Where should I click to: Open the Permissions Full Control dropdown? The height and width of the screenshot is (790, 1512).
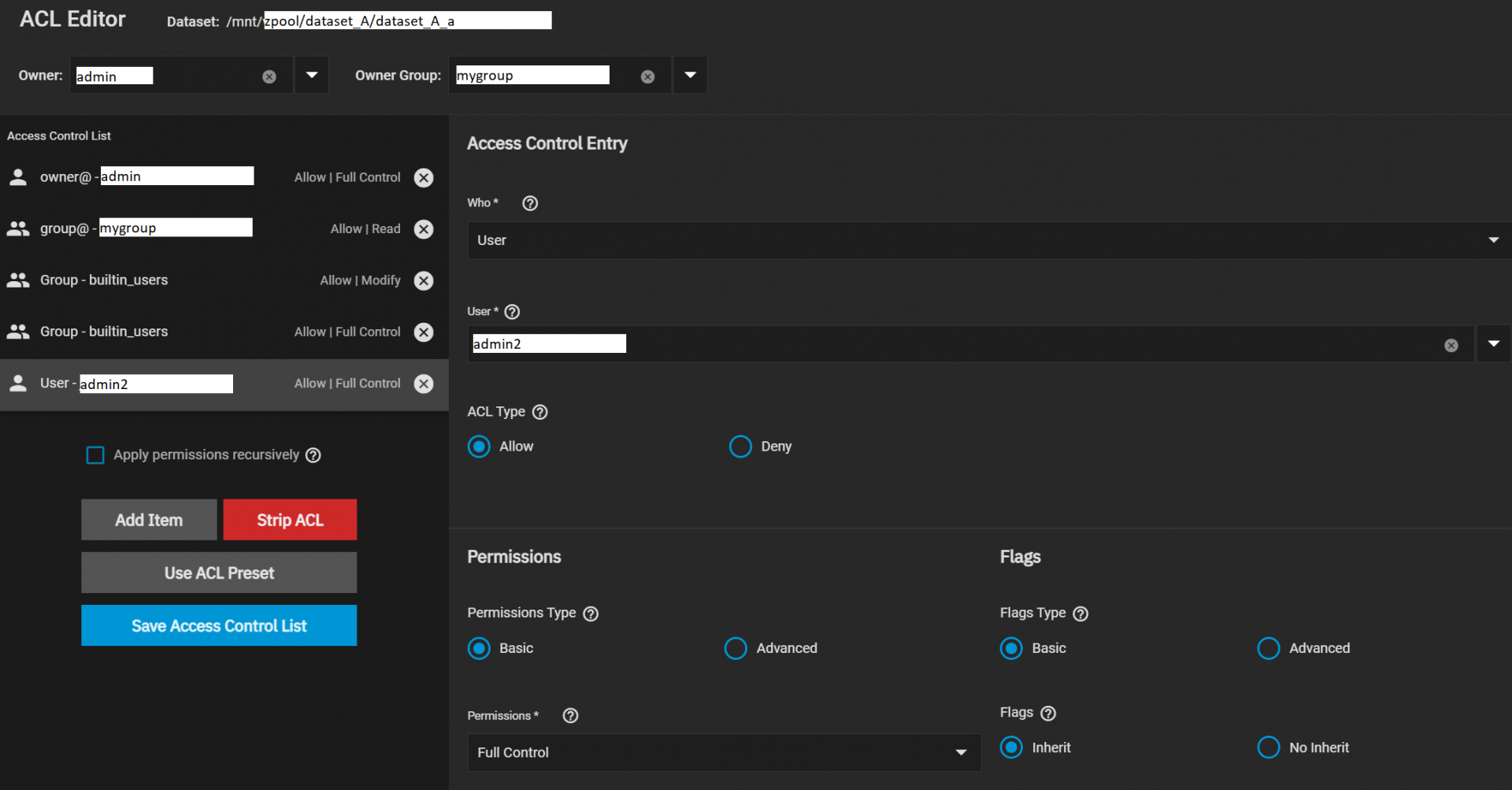point(723,752)
